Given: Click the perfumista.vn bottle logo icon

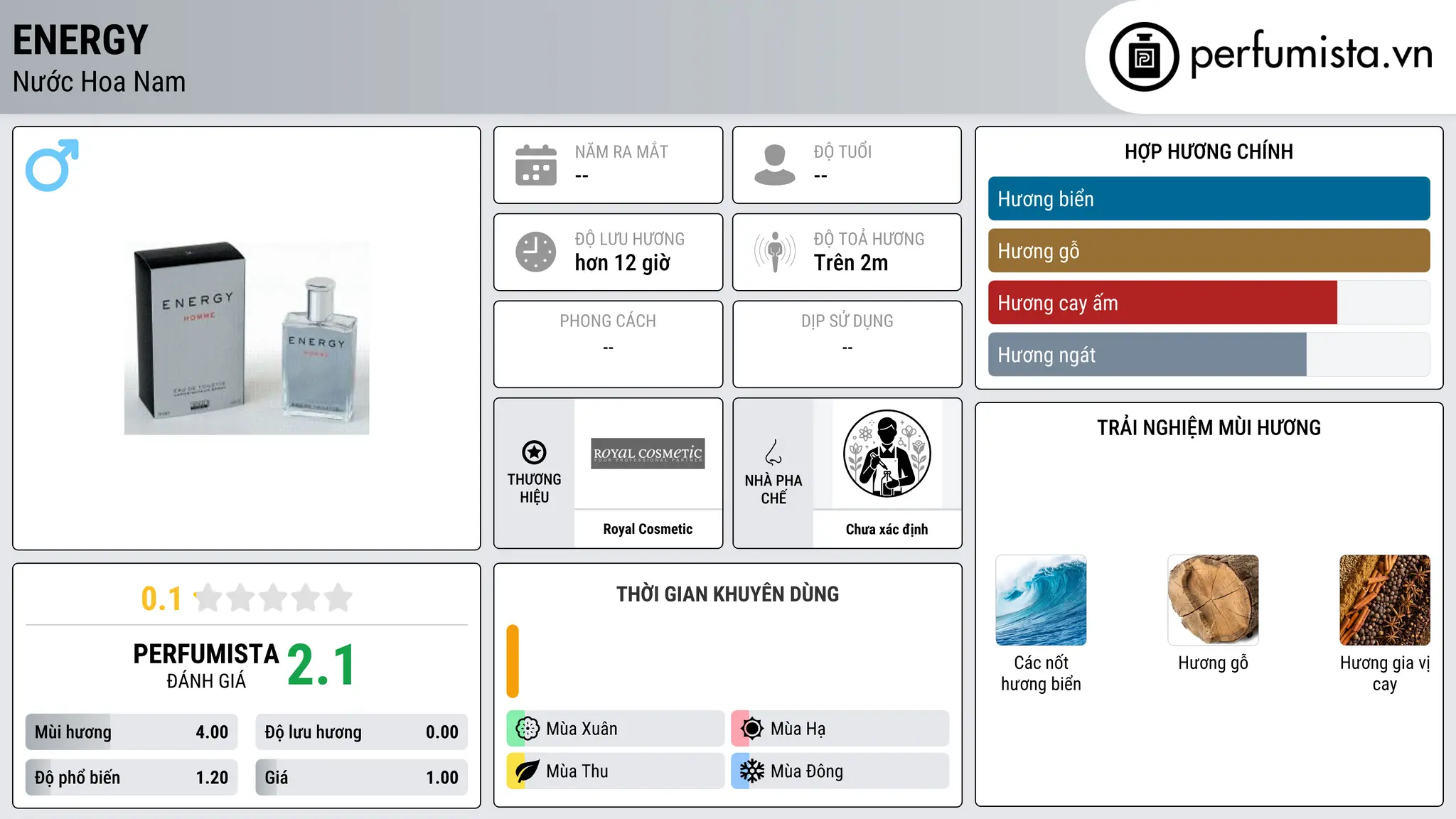Looking at the screenshot, I should 1144,57.
